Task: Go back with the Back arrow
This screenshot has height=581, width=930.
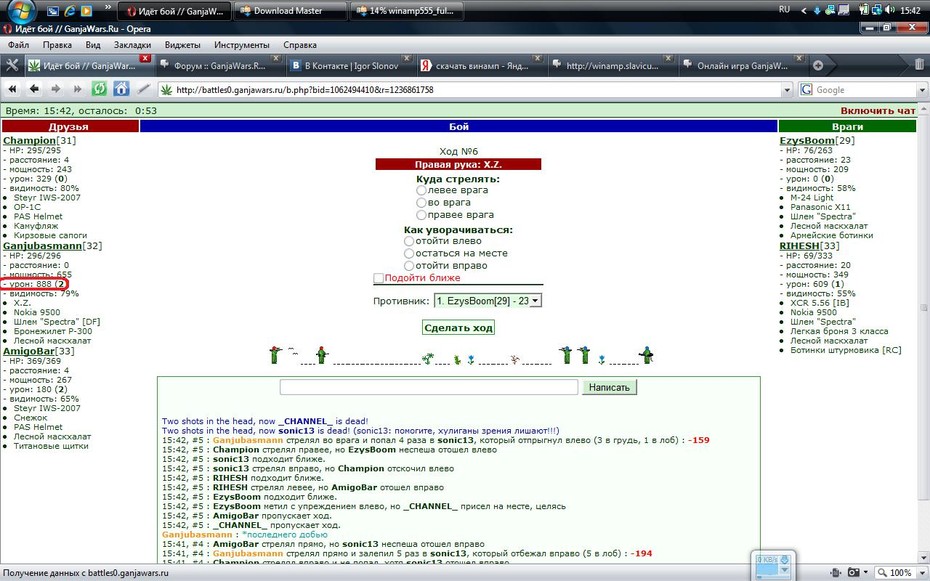Action: pos(34,90)
